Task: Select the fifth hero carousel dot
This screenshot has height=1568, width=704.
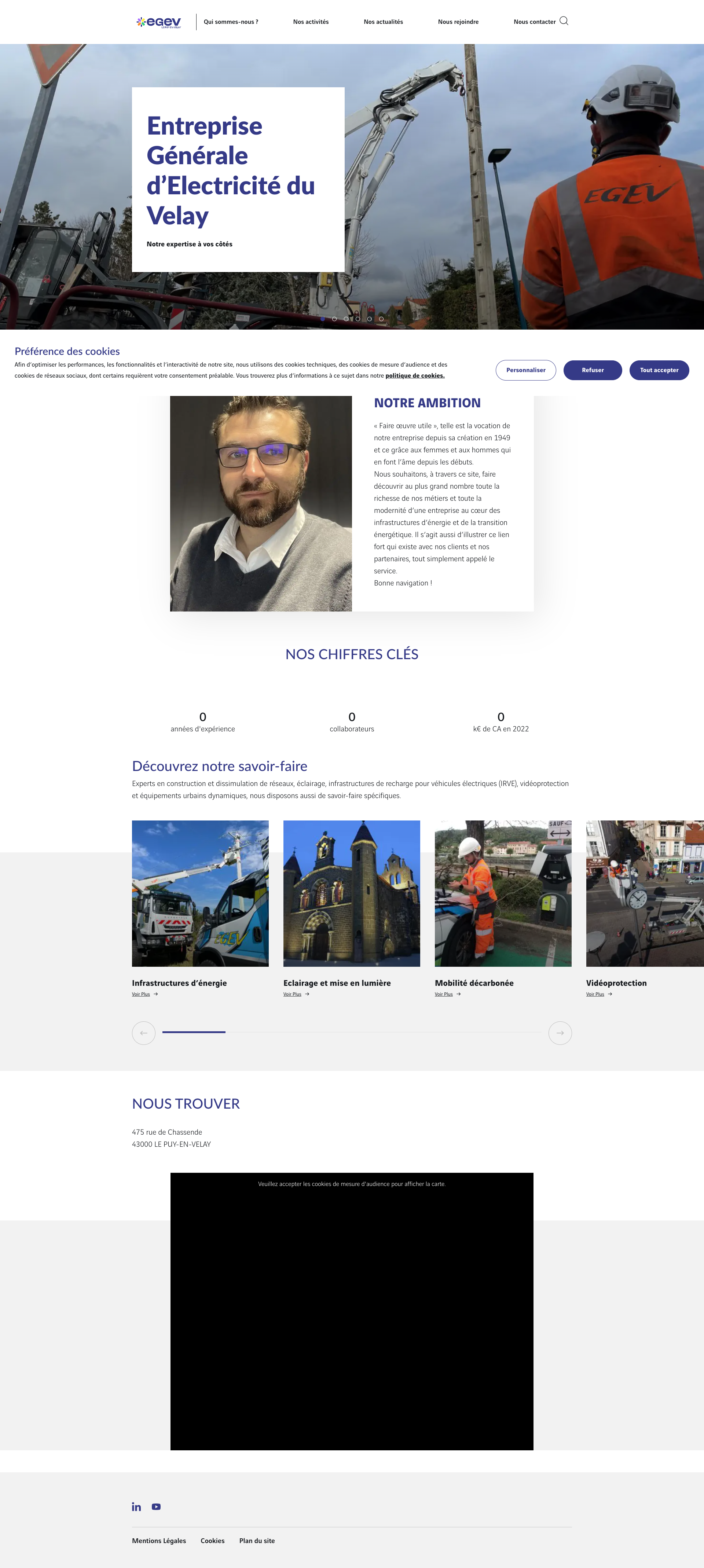Action: [x=370, y=319]
